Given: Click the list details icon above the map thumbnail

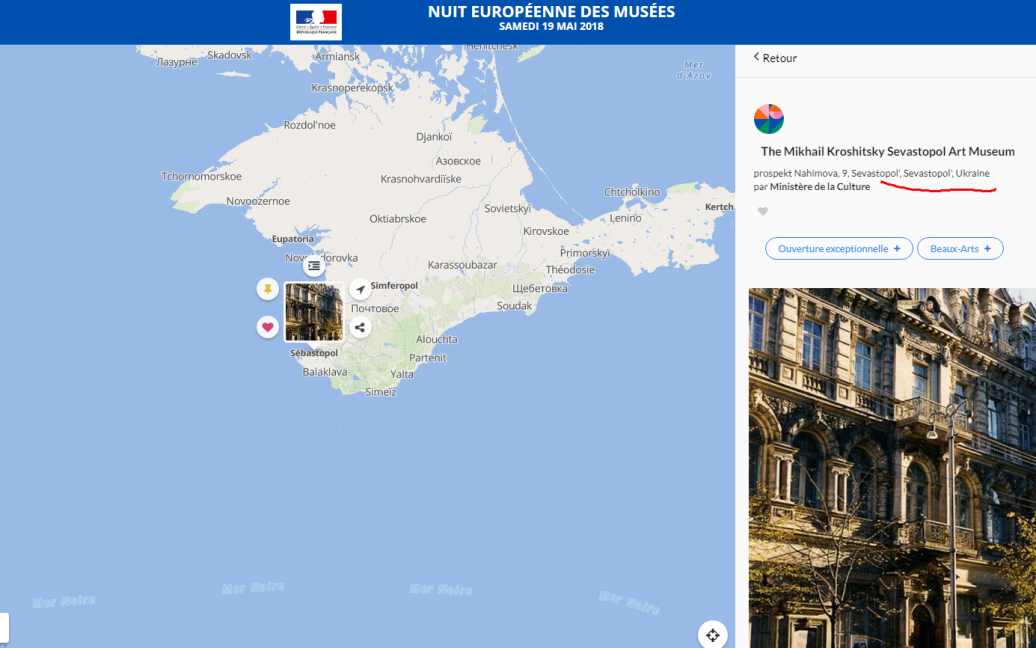Looking at the screenshot, I should click(x=314, y=266).
